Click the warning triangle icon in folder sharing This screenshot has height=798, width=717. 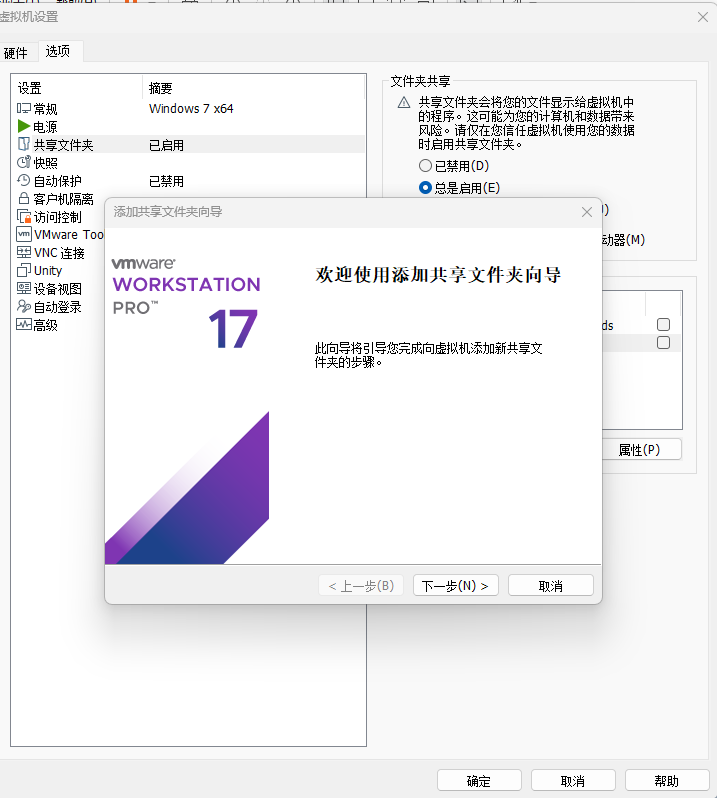404,103
